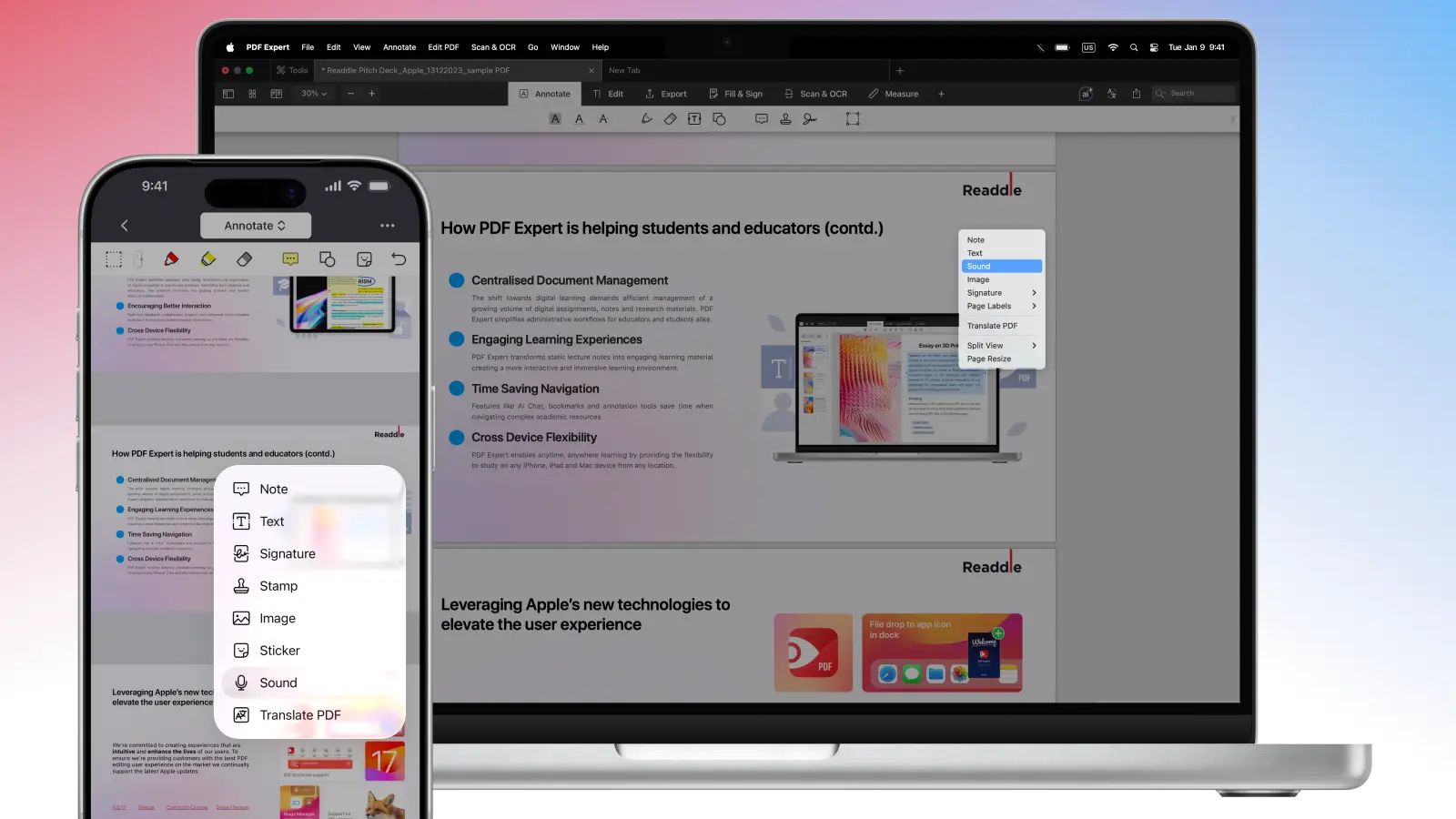Screen dimensions: 1456x819
Task: Select the highlight text tool in desktop toolbar
Action: click(x=555, y=119)
